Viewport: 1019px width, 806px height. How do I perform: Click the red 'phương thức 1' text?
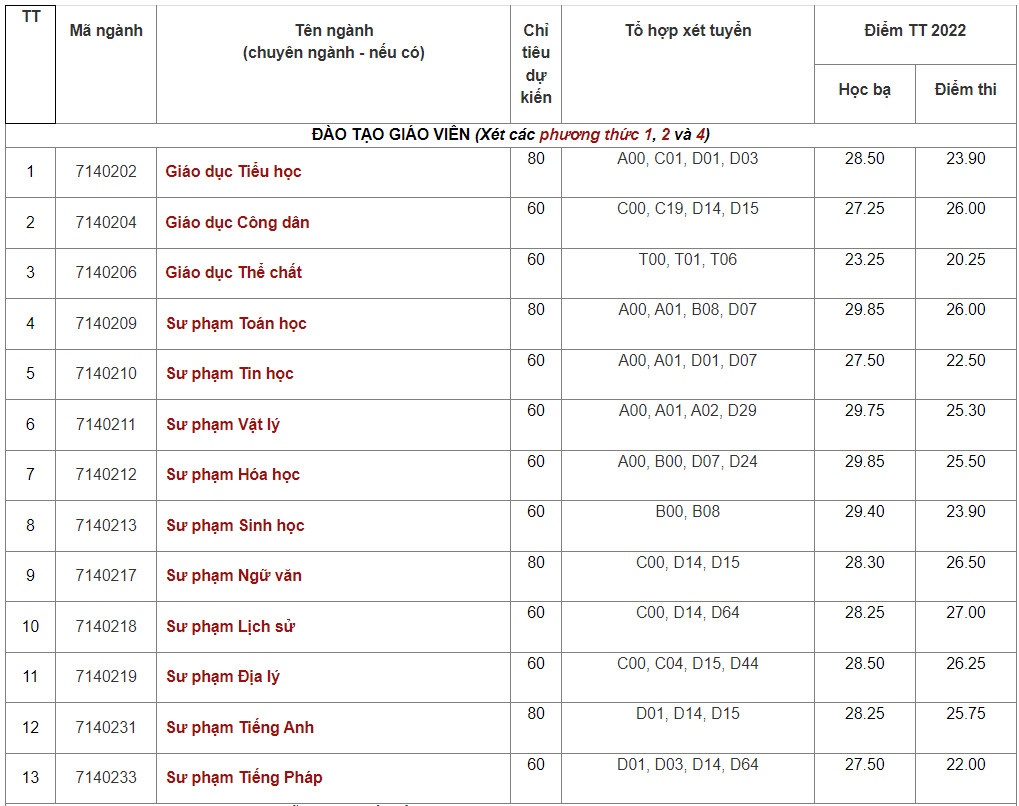[596, 135]
